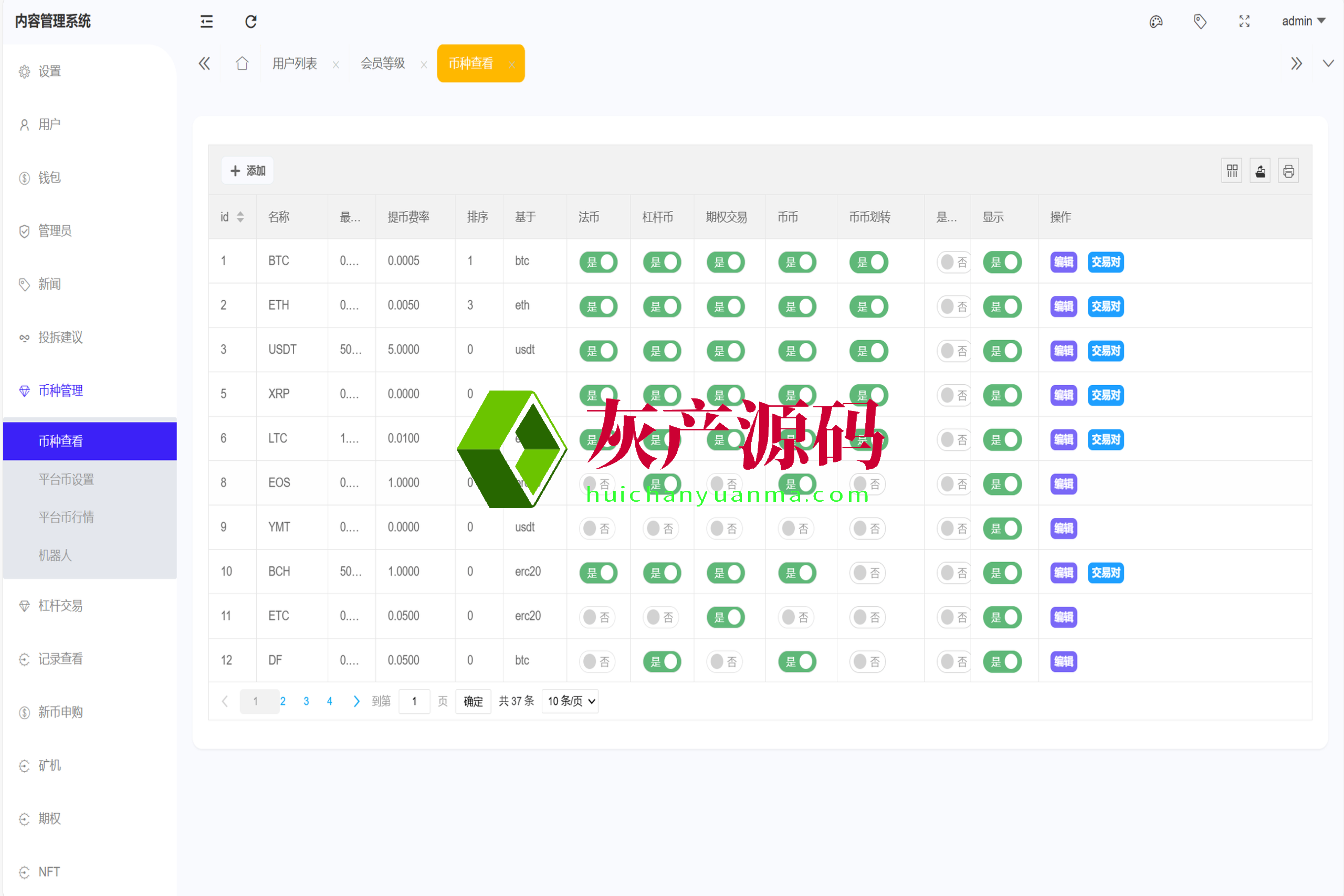
Task: Enter fullscreen using the expand icon
Action: (1244, 22)
